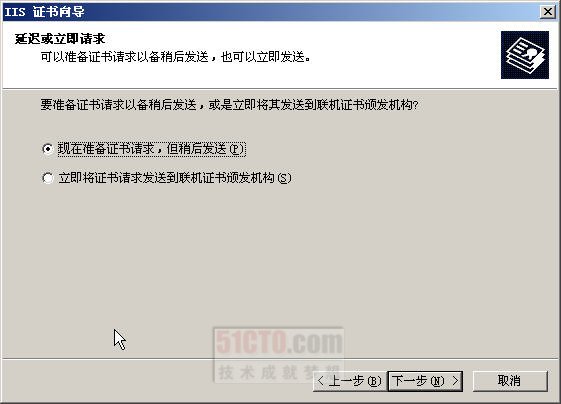Go back with the 上一步(B) button
The width and height of the screenshot is (561, 404).
(x=350, y=381)
